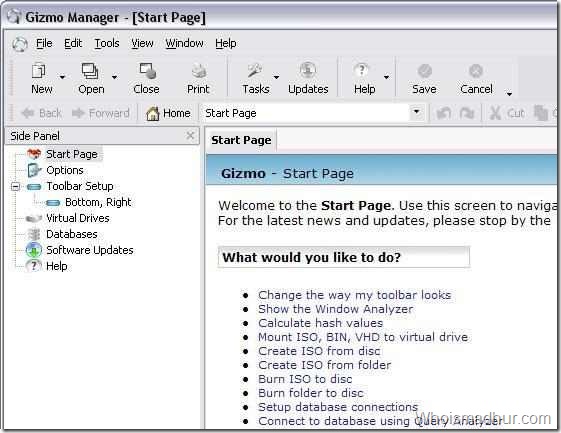The width and height of the screenshot is (561, 433).
Task: Select 'Bottom, Right' tree label
Action: (x=98, y=202)
